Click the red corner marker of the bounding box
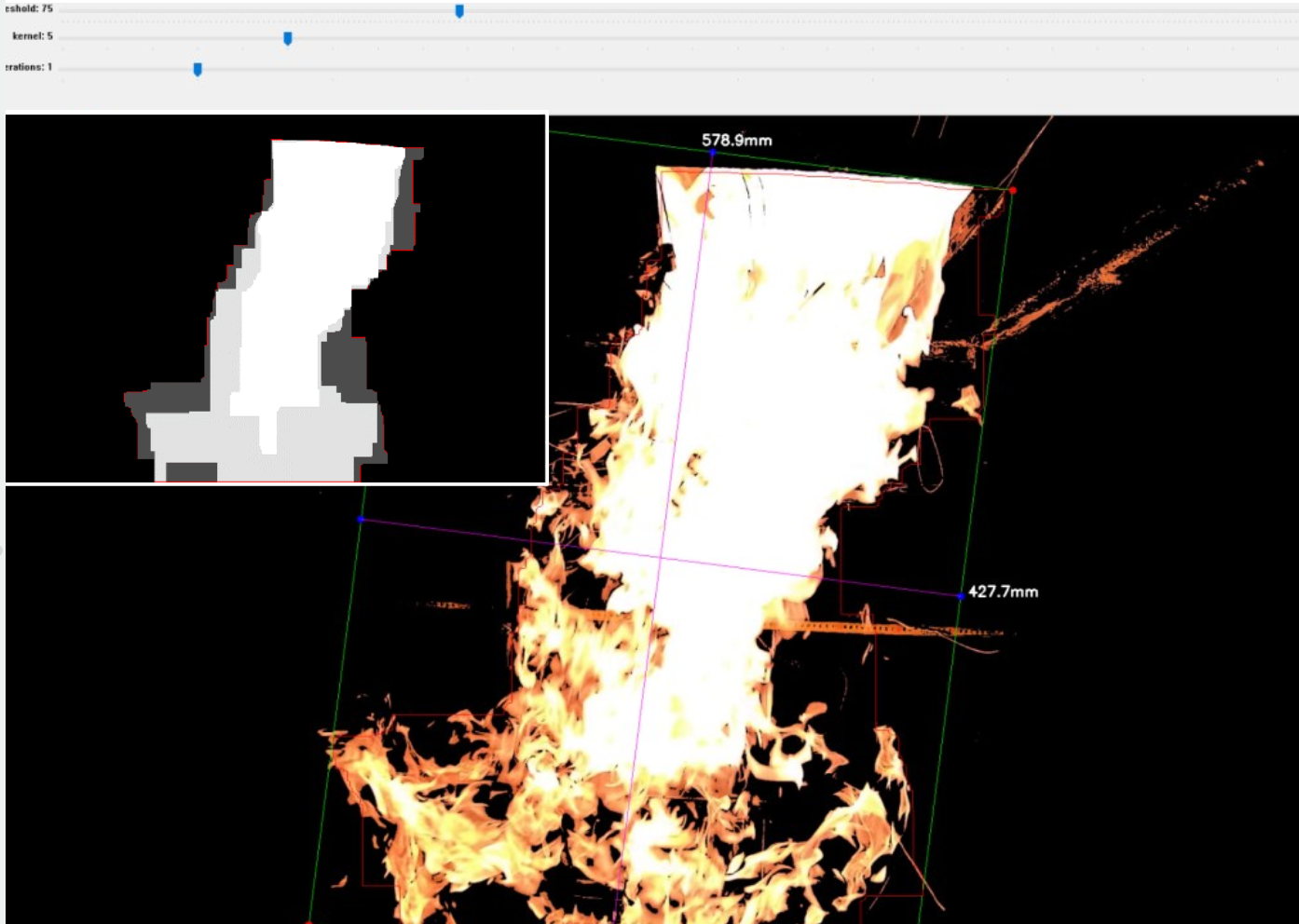1299x924 pixels. point(1013,191)
